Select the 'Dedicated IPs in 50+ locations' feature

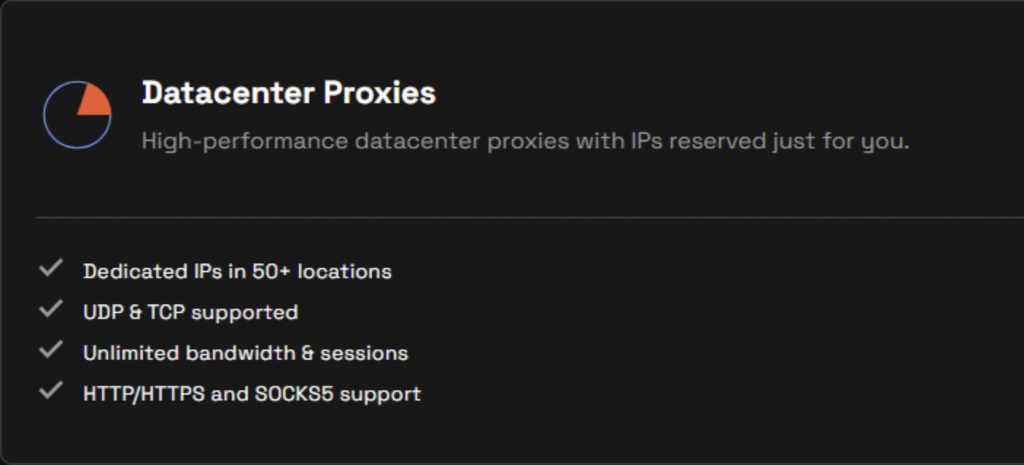237,271
